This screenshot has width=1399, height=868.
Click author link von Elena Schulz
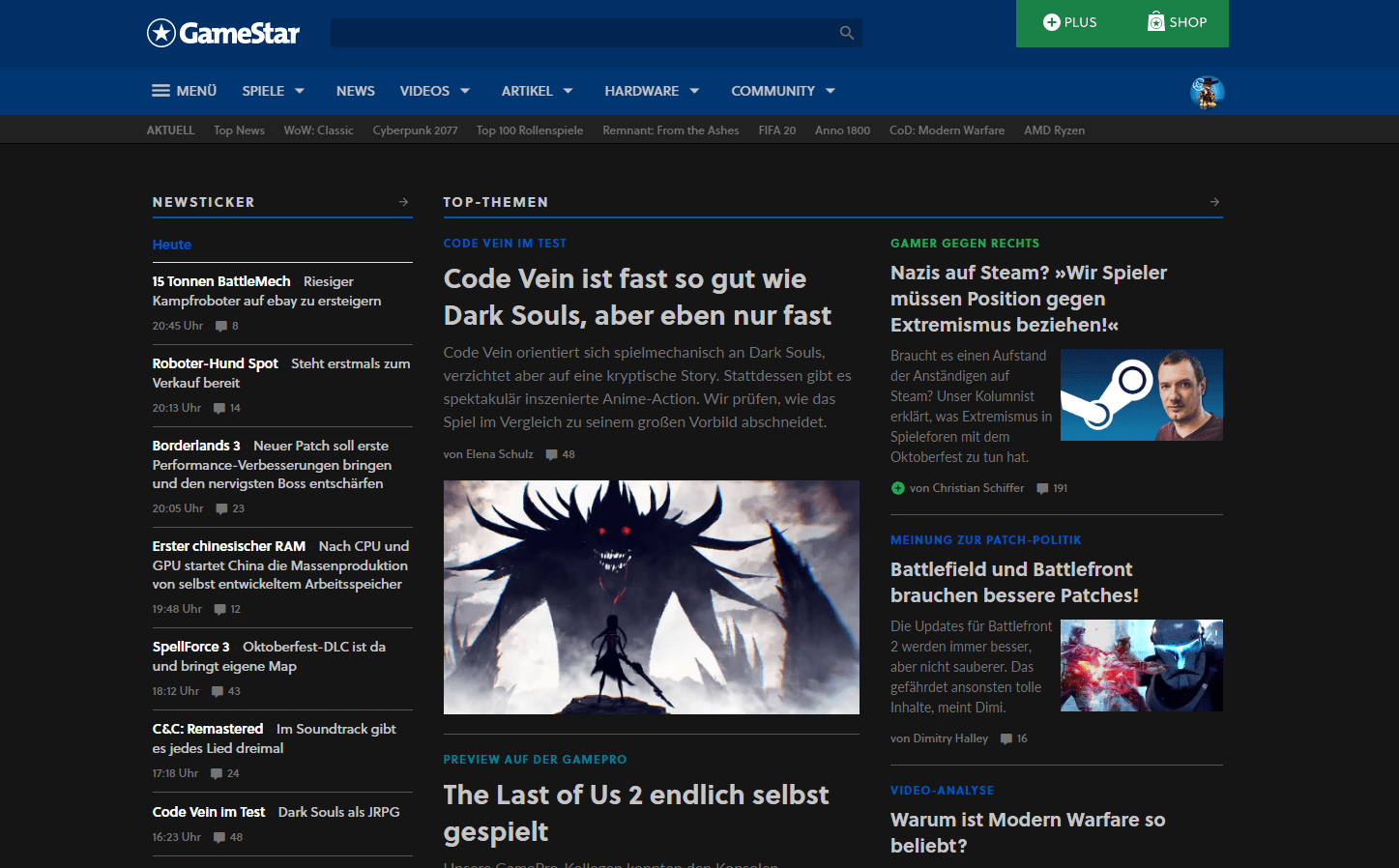click(488, 454)
